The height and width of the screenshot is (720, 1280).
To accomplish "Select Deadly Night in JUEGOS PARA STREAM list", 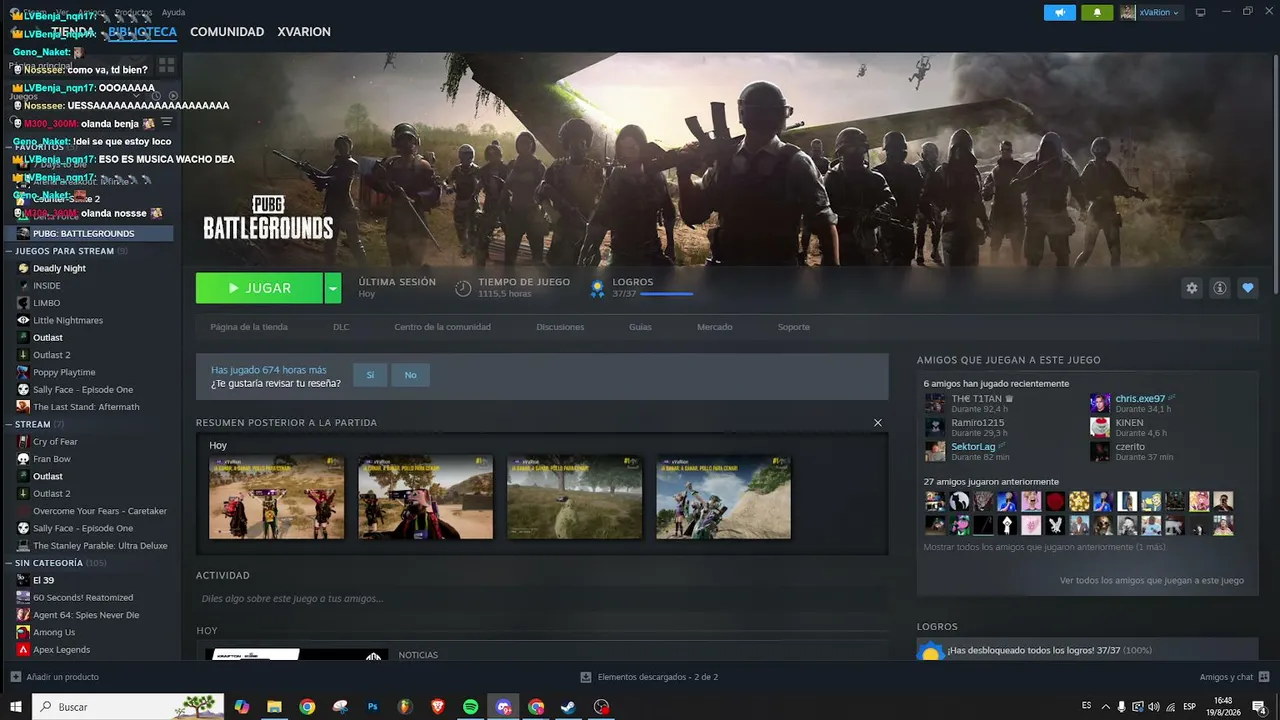I will [x=59, y=268].
